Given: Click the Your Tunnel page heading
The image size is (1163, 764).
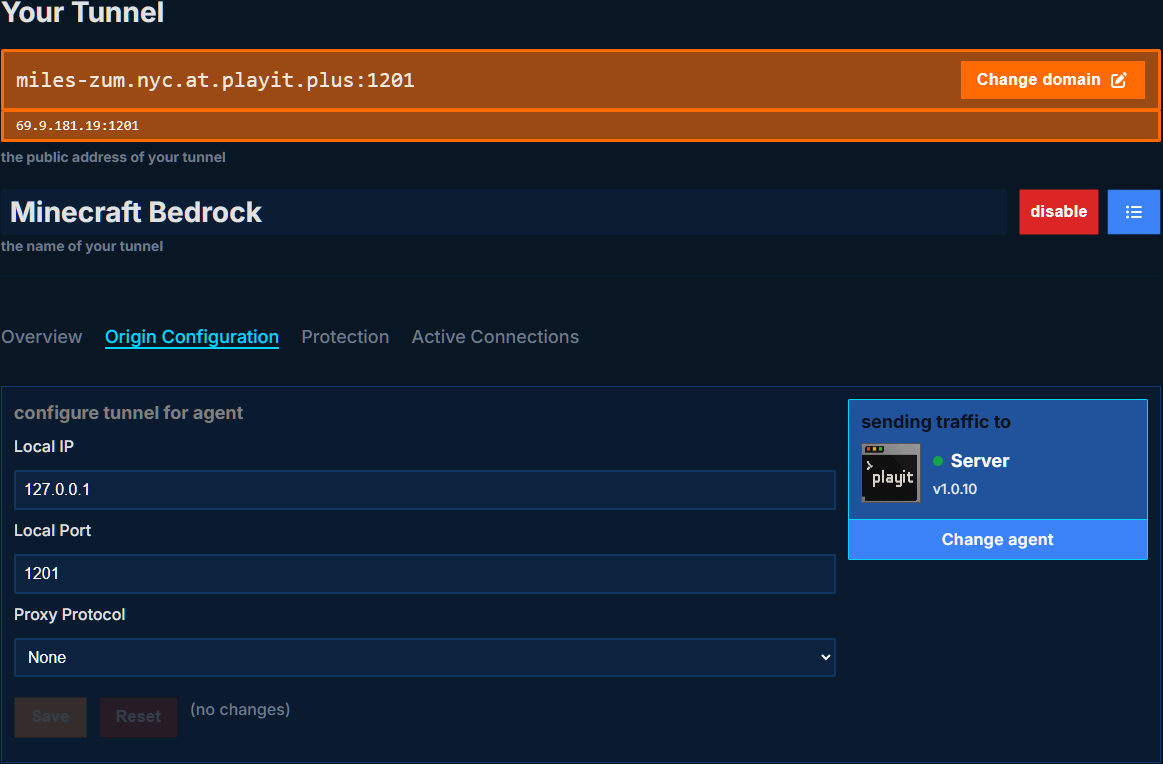Looking at the screenshot, I should coord(82,13).
